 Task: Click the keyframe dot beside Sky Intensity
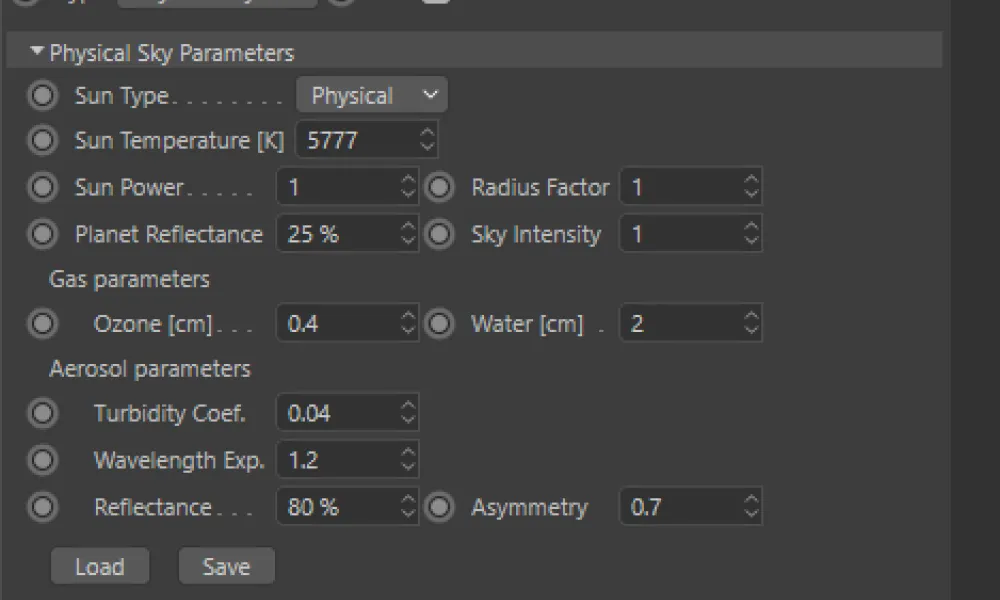439,234
